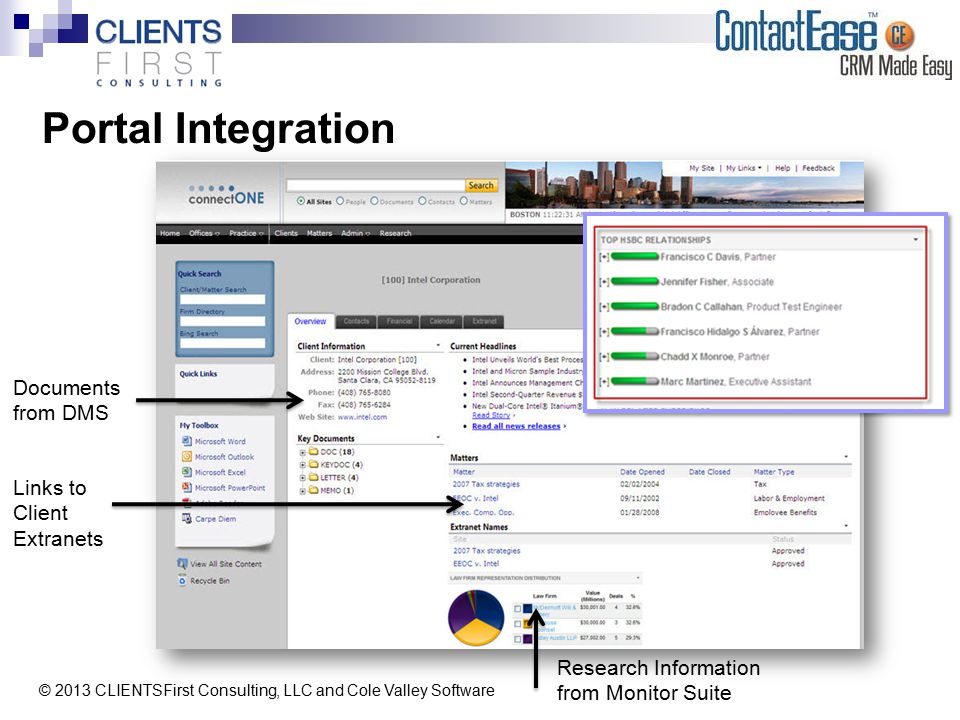
Task: Open EEOC v. Intel matter link
Action: click(476, 498)
